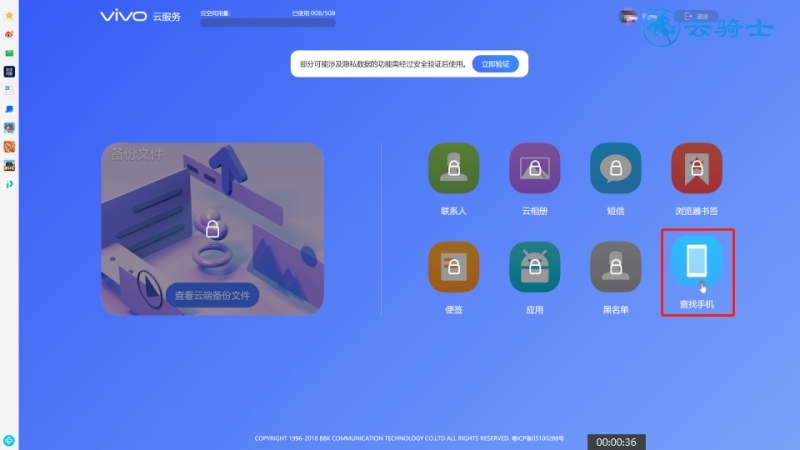Click the 浏览器书签 label text

(x=697, y=211)
